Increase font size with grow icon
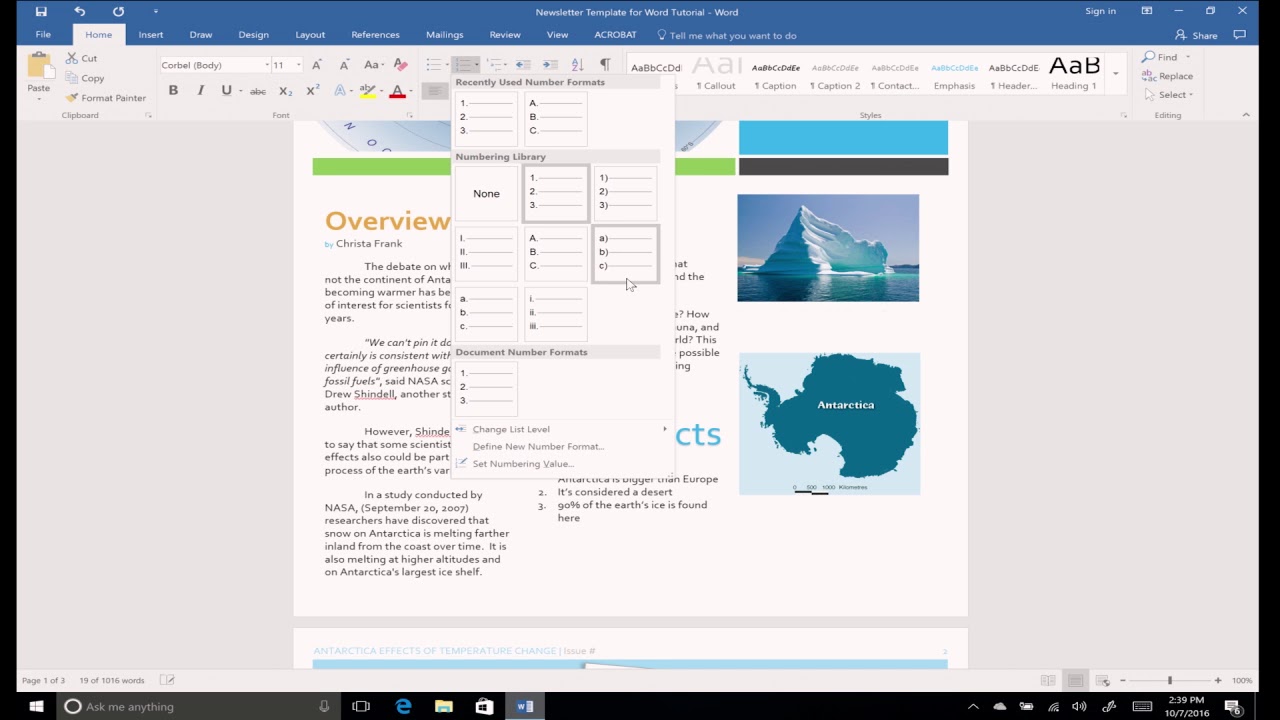 coord(317,65)
